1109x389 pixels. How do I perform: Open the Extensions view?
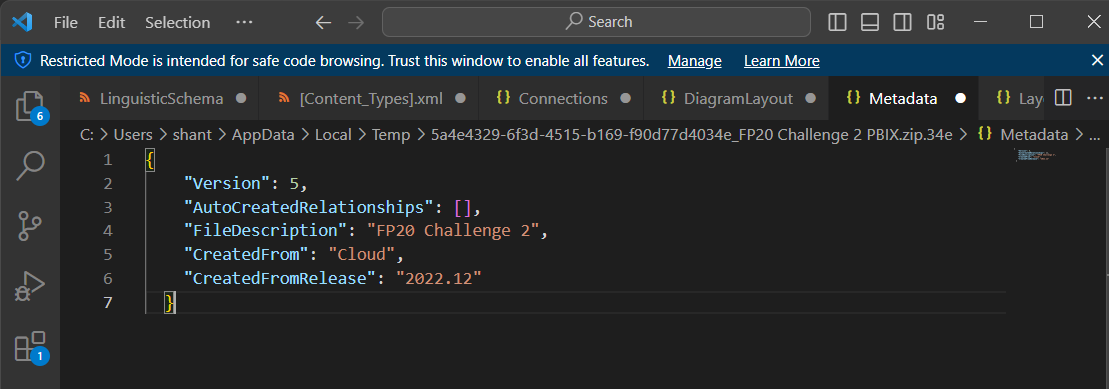[30, 348]
